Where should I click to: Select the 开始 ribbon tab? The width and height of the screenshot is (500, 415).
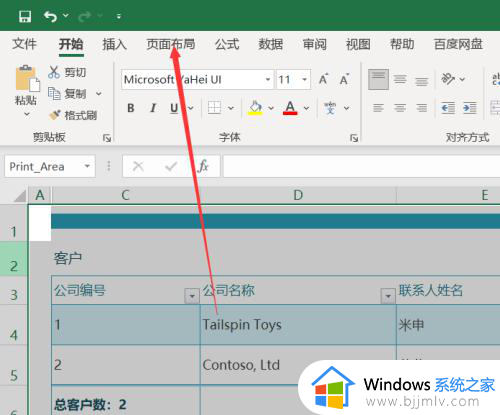pos(71,44)
